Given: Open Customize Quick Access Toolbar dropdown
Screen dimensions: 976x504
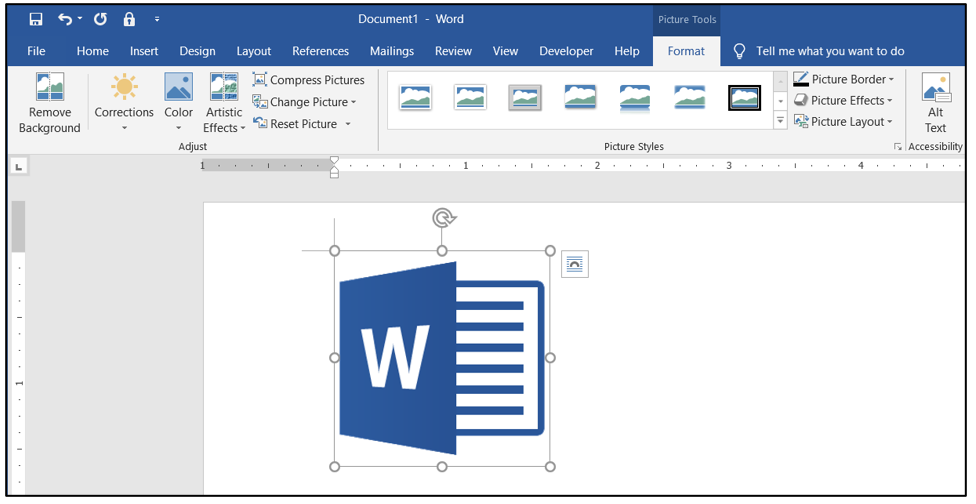Looking at the screenshot, I should click(157, 19).
